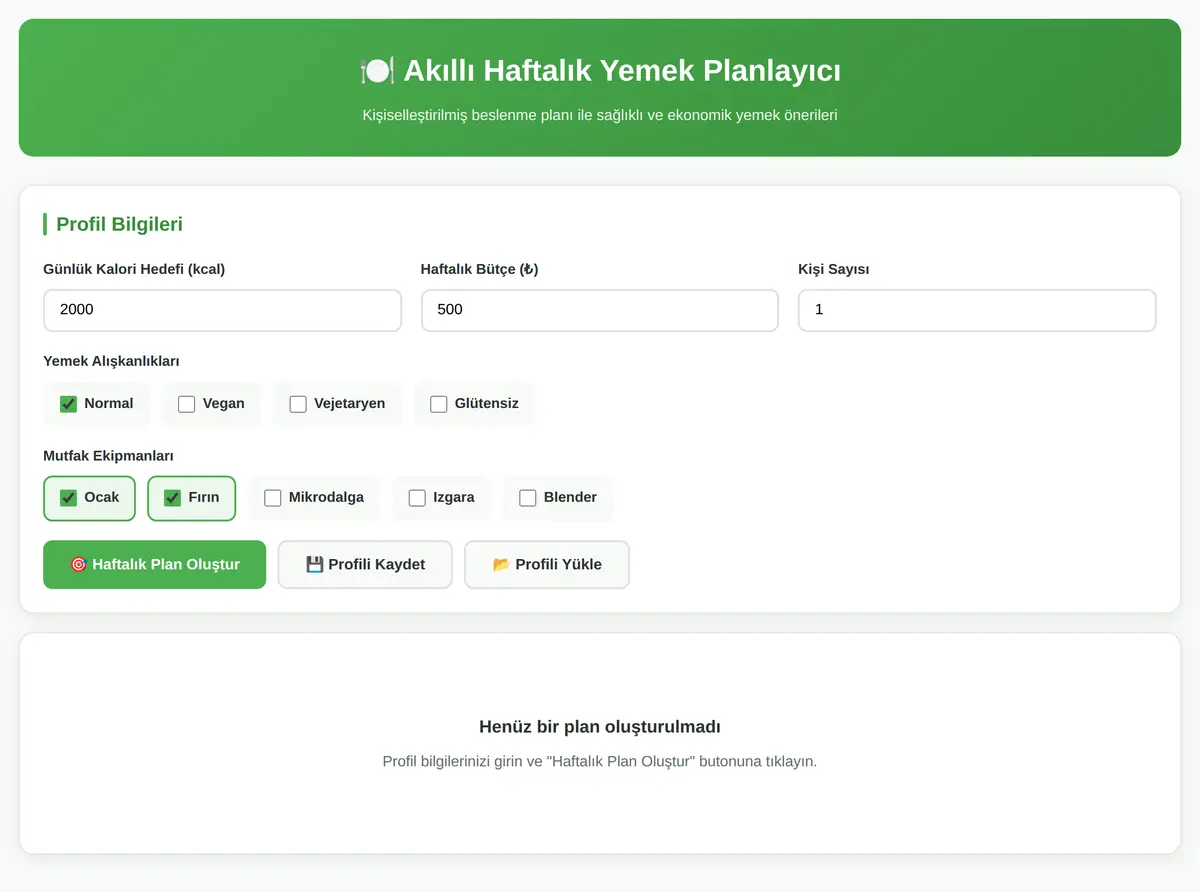Save profile with Profili Kaydet
Image resolution: width=1200 pixels, height=892 pixels.
click(x=365, y=565)
